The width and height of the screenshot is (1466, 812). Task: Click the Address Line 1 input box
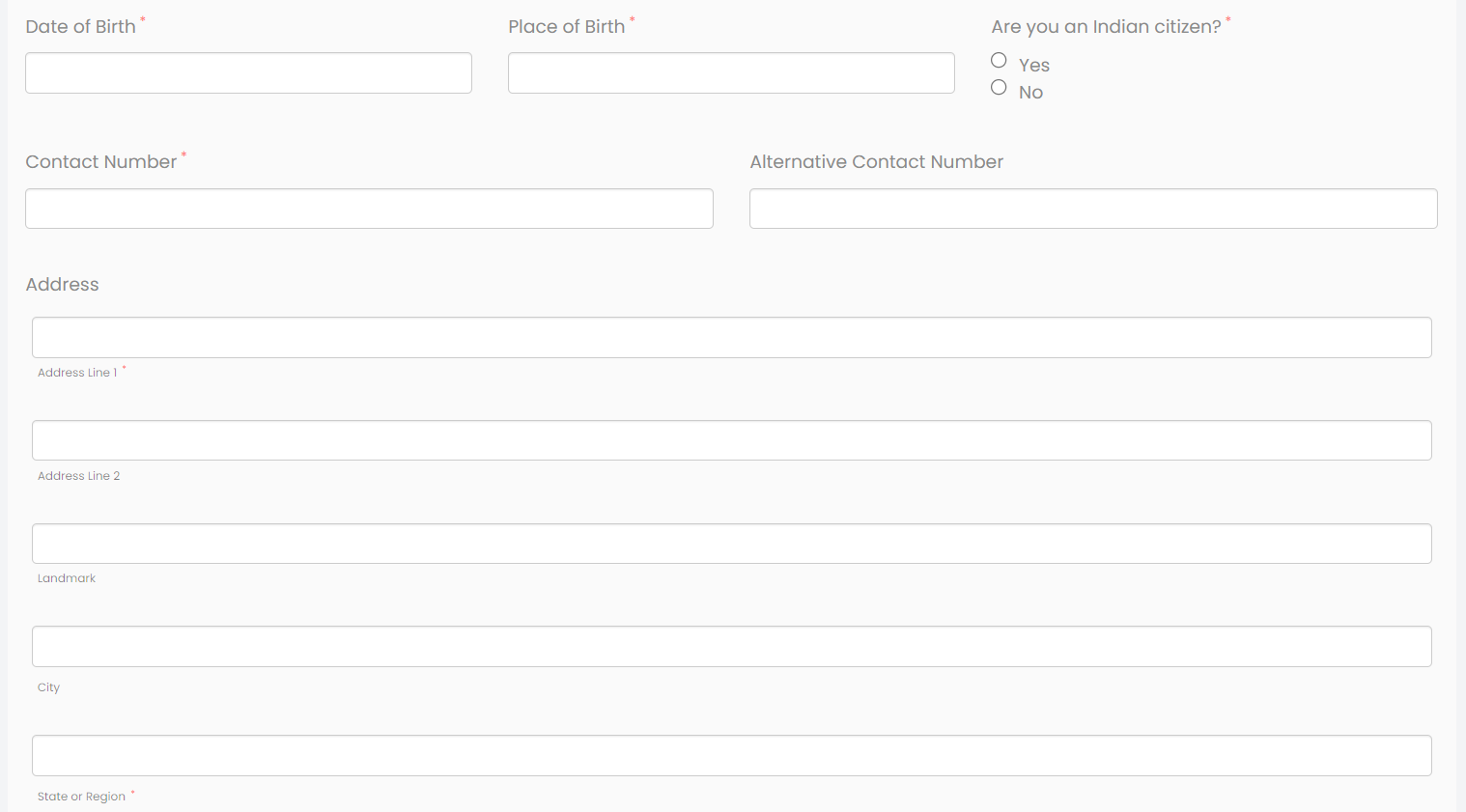pos(731,338)
